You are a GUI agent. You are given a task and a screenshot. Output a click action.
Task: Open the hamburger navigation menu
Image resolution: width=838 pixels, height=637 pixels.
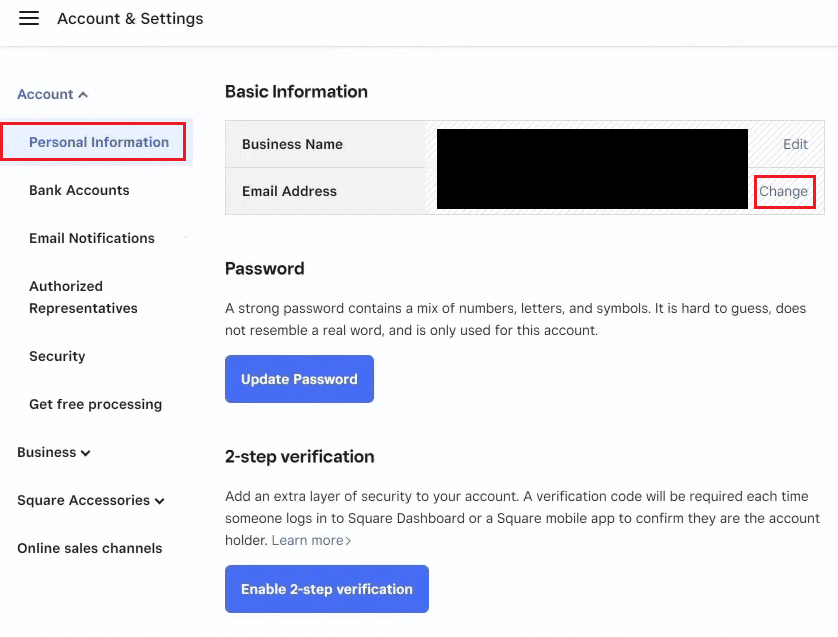click(x=29, y=18)
